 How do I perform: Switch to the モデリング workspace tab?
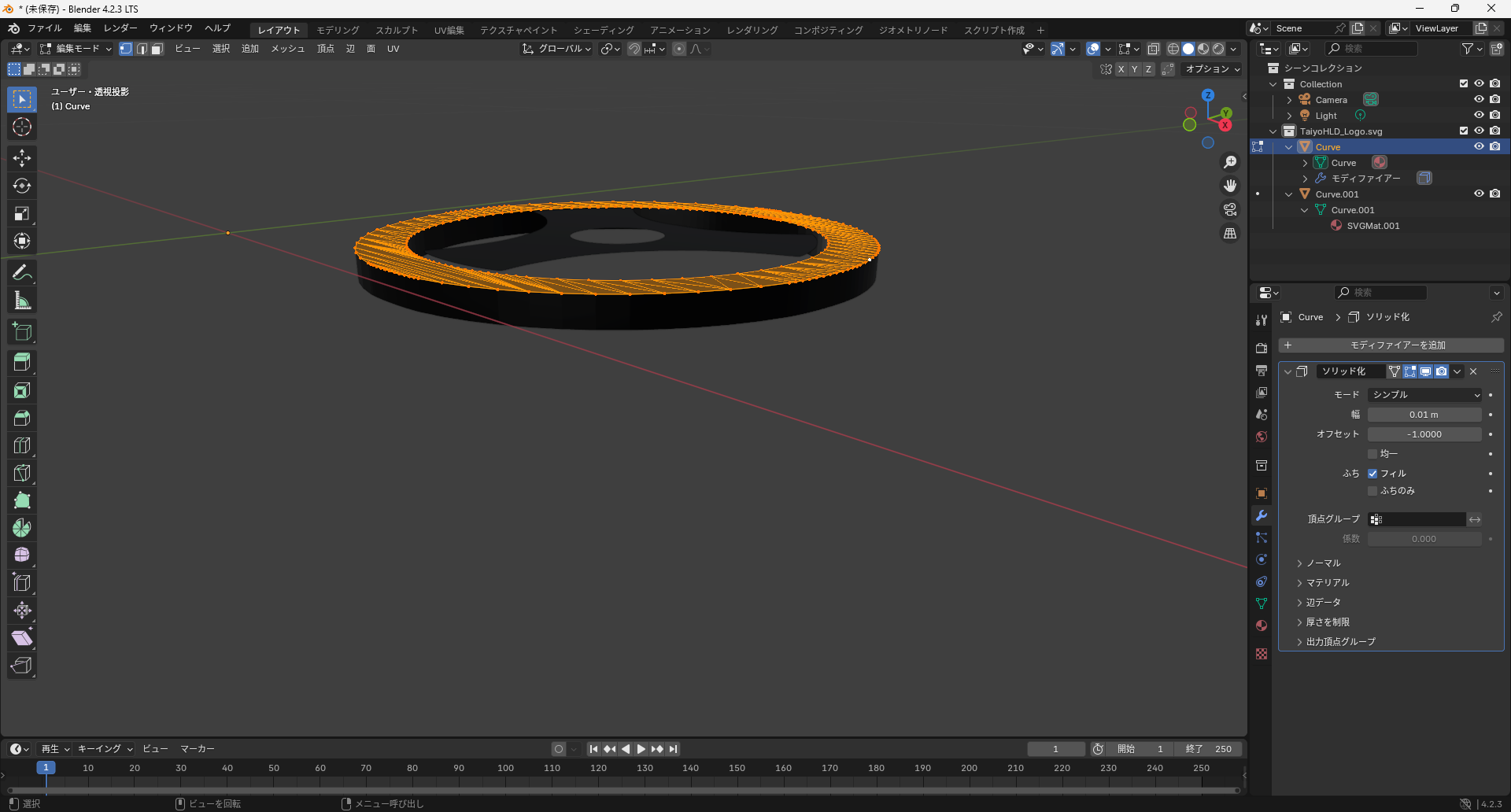338,30
